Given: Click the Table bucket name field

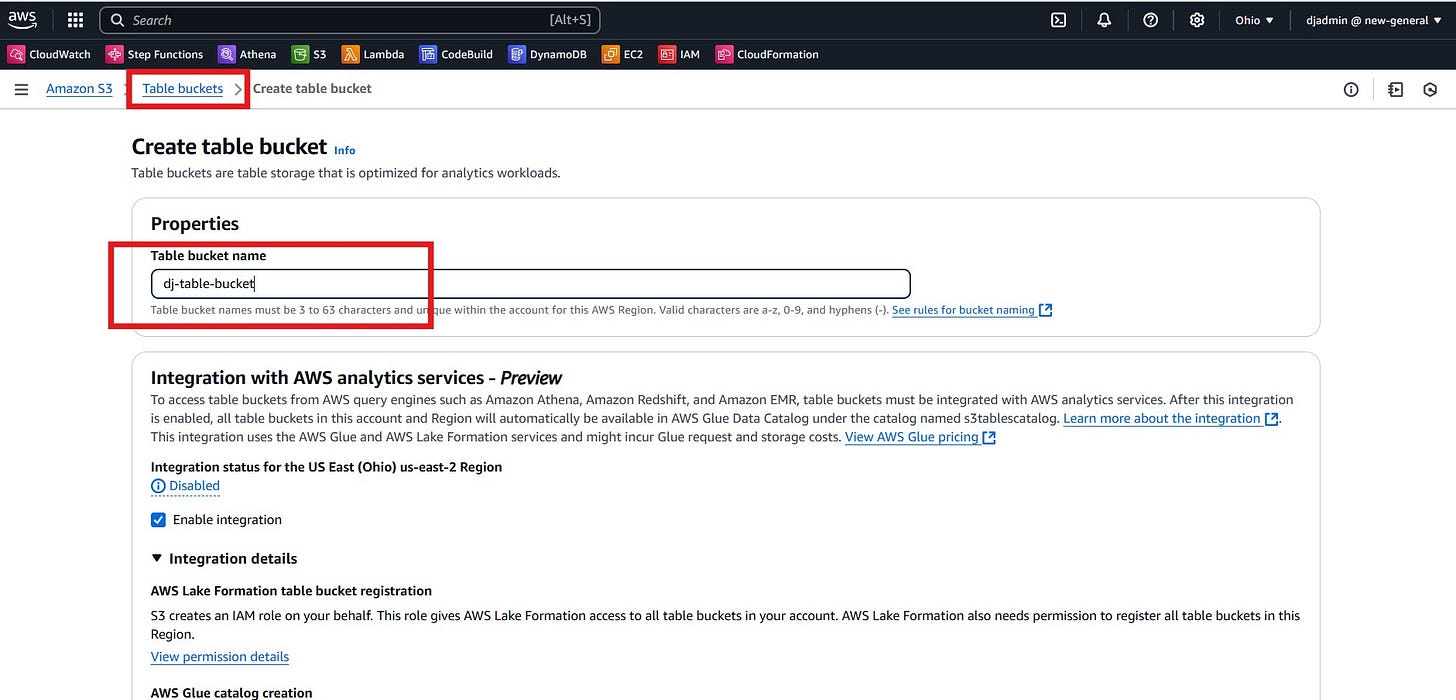Looking at the screenshot, I should (531, 284).
